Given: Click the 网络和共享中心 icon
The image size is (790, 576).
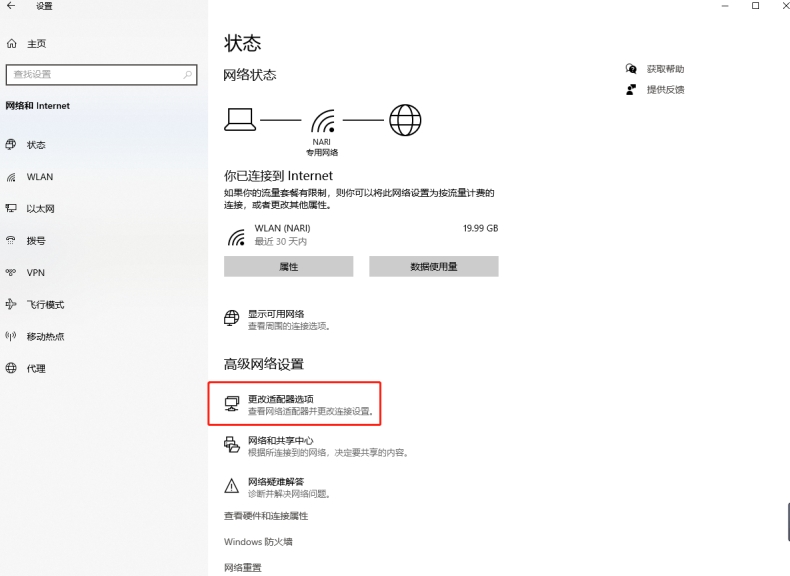Looking at the screenshot, I should pyautogui.click(x=232, y=444).
